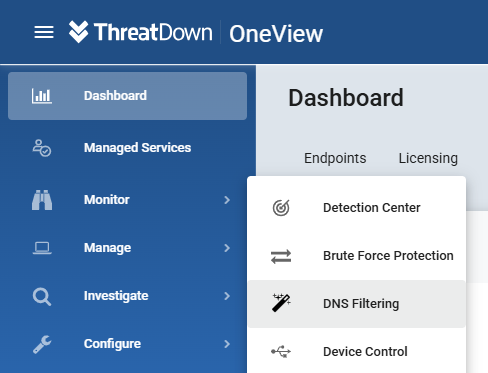This screenshot has width=488, height=373.
Task: Click the Monitor binoculars icon
Action: point(42,200)
